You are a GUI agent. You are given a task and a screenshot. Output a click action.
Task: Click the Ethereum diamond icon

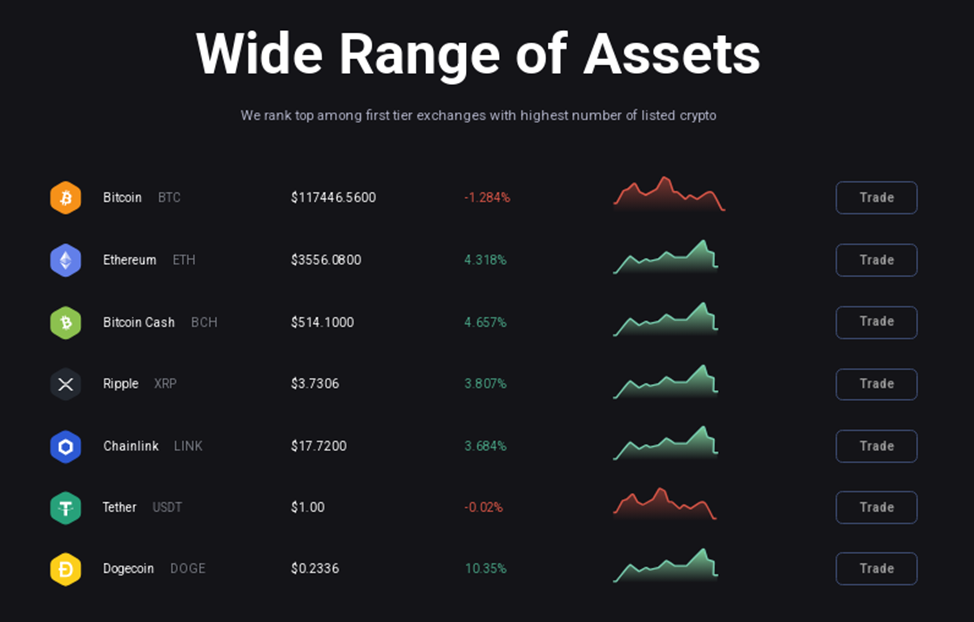[66, 260]
